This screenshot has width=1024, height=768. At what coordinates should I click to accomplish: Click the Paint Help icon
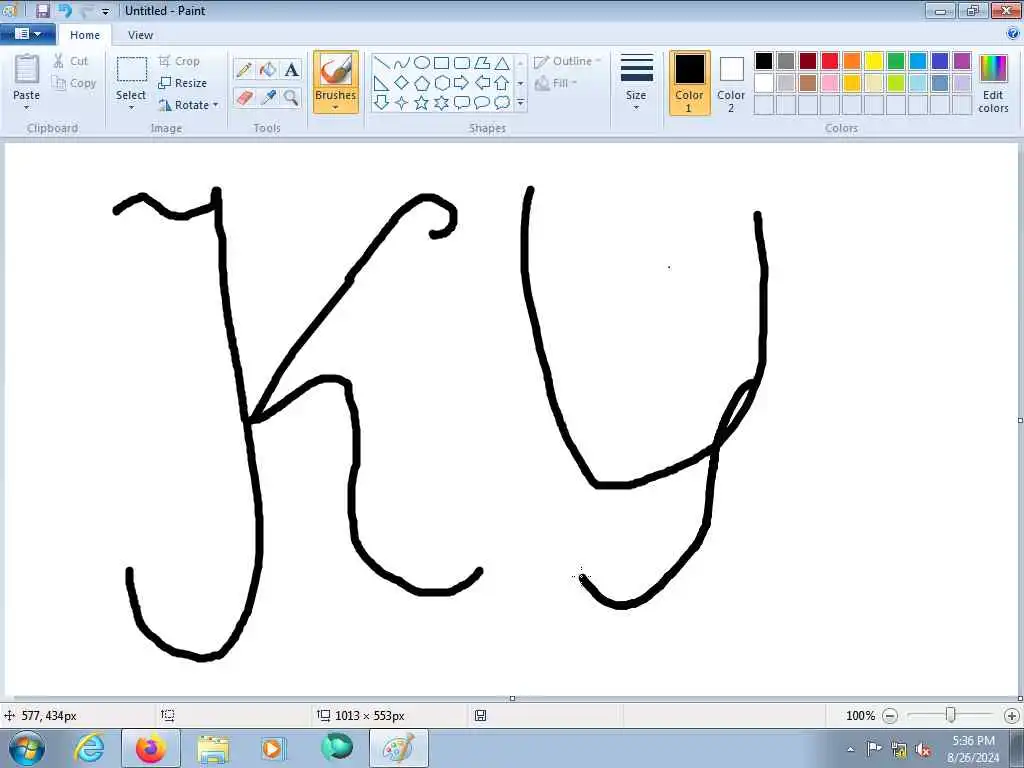[1014, 35]
